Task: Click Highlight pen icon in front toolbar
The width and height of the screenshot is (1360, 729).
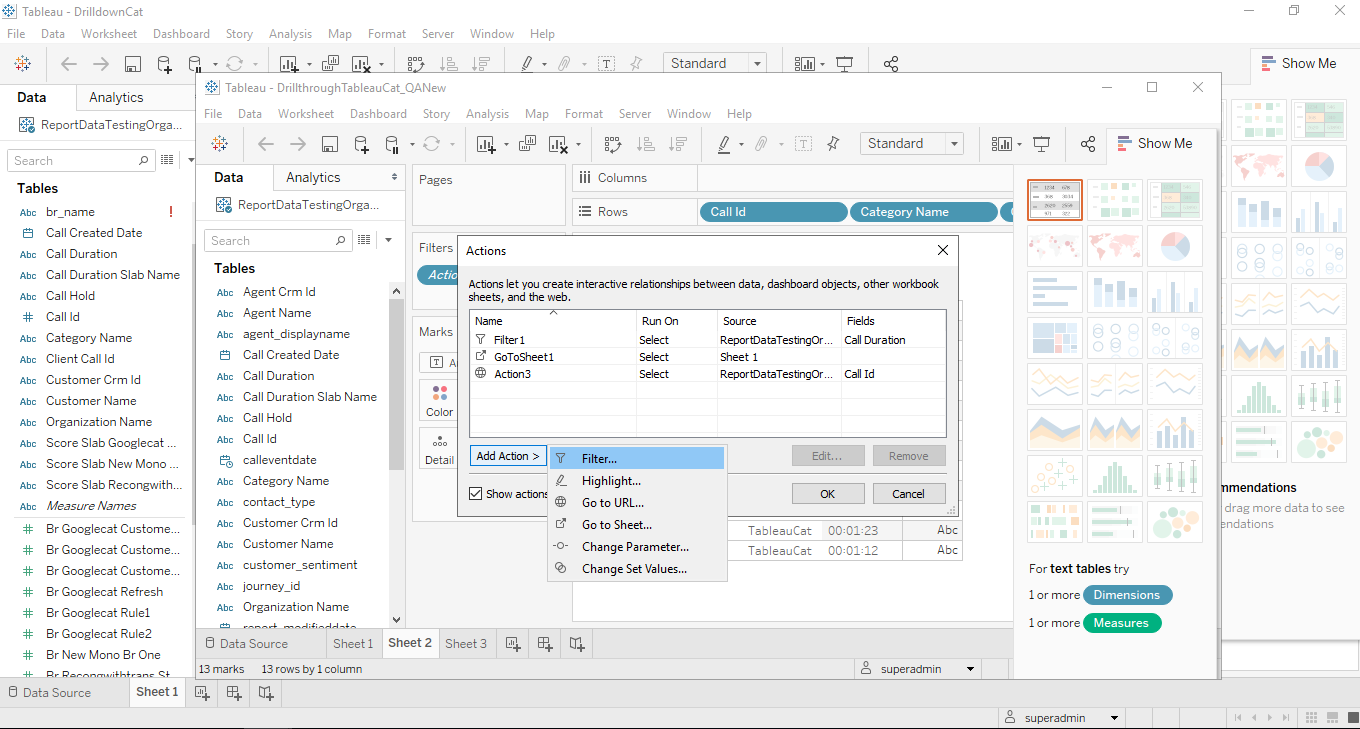Action: click(724, 144)
